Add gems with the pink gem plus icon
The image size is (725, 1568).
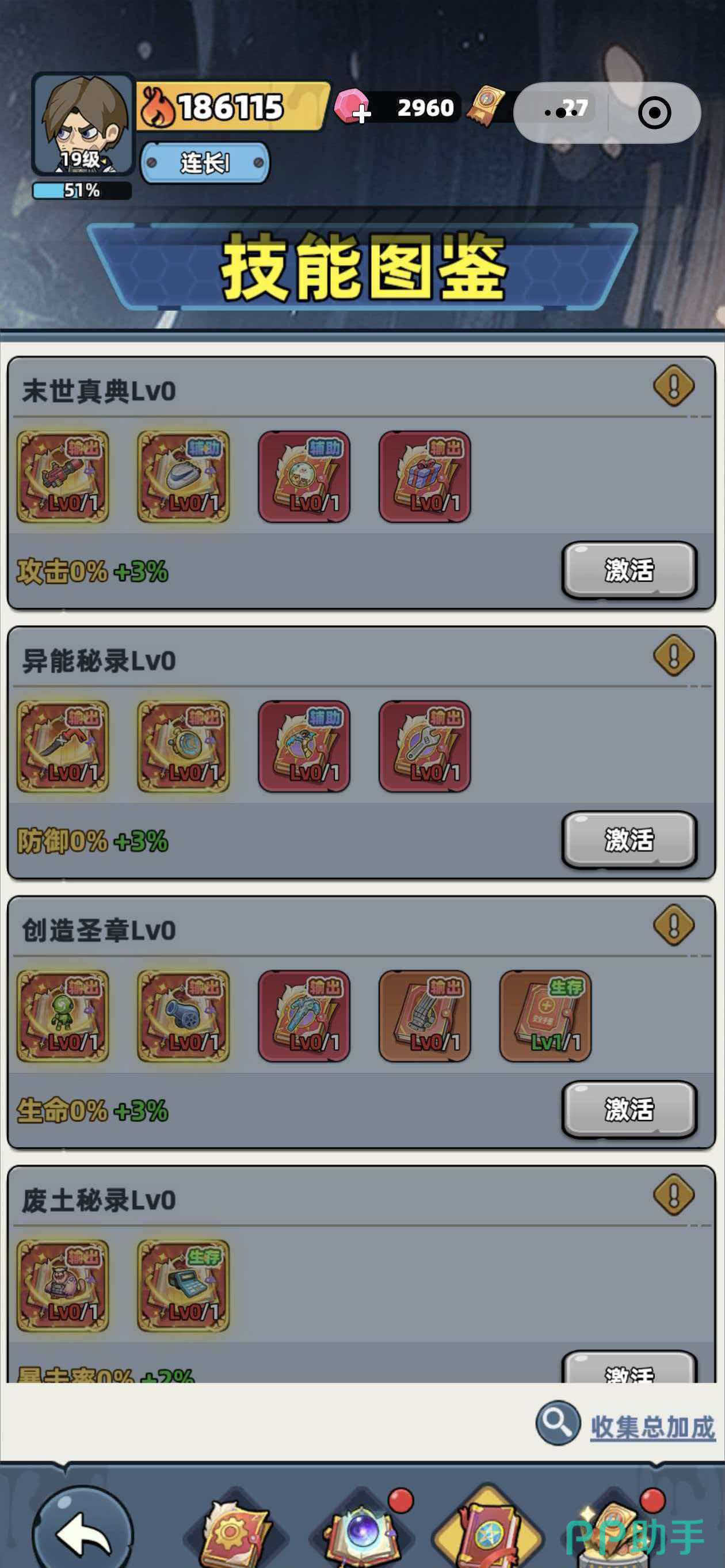[352, 107]
